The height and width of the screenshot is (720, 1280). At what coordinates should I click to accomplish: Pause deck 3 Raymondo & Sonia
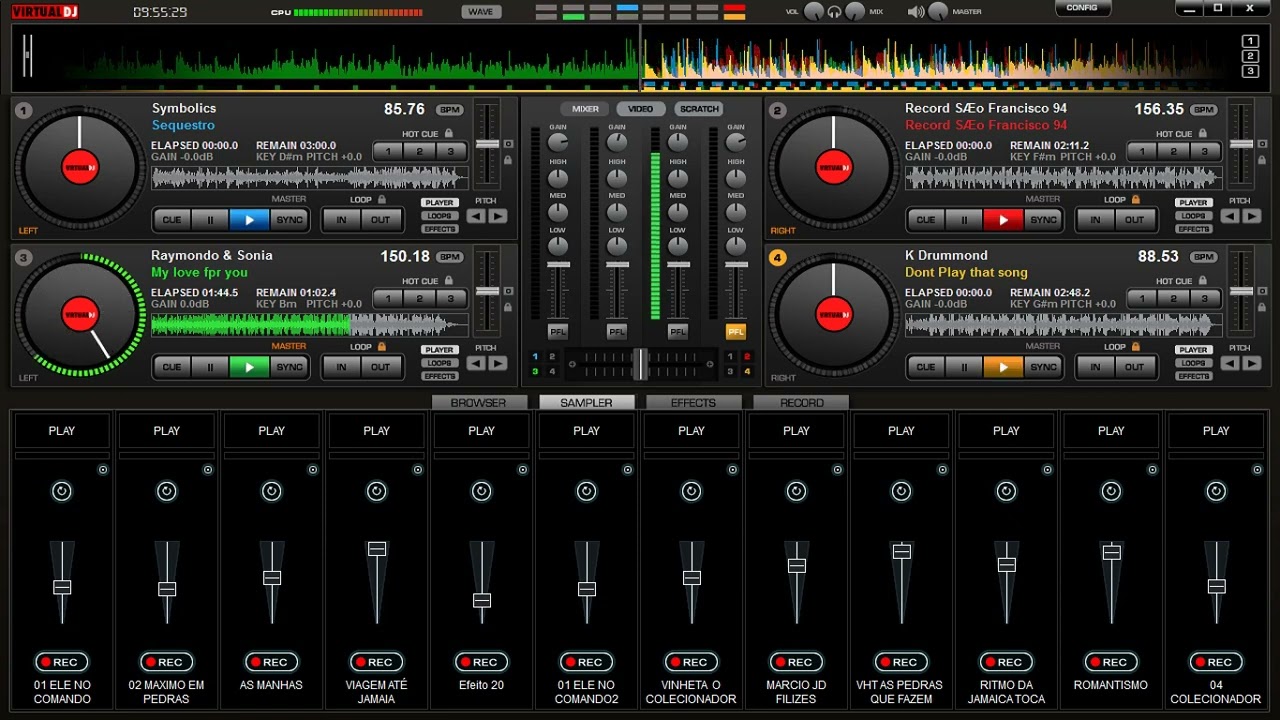pos(210,367)
